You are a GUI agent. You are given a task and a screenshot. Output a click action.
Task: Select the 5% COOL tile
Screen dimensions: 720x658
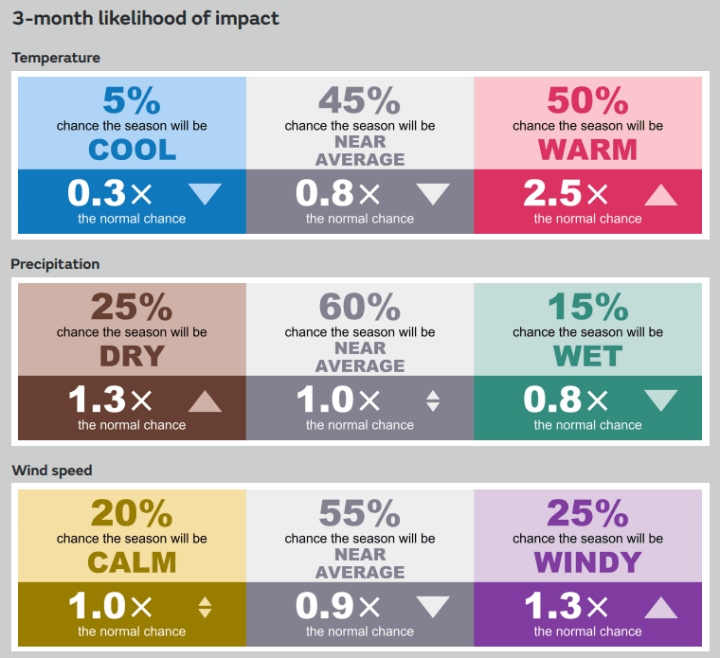point(132,155)
